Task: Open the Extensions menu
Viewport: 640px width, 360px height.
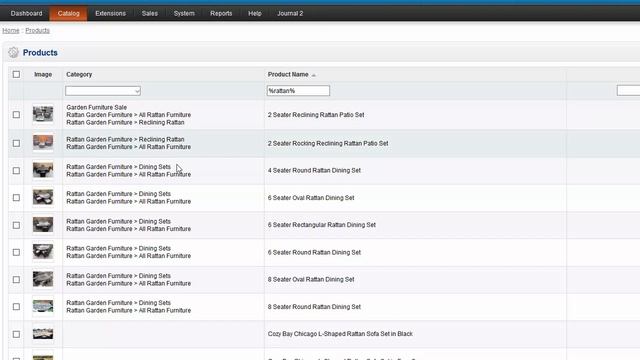Action: [111, 13]
